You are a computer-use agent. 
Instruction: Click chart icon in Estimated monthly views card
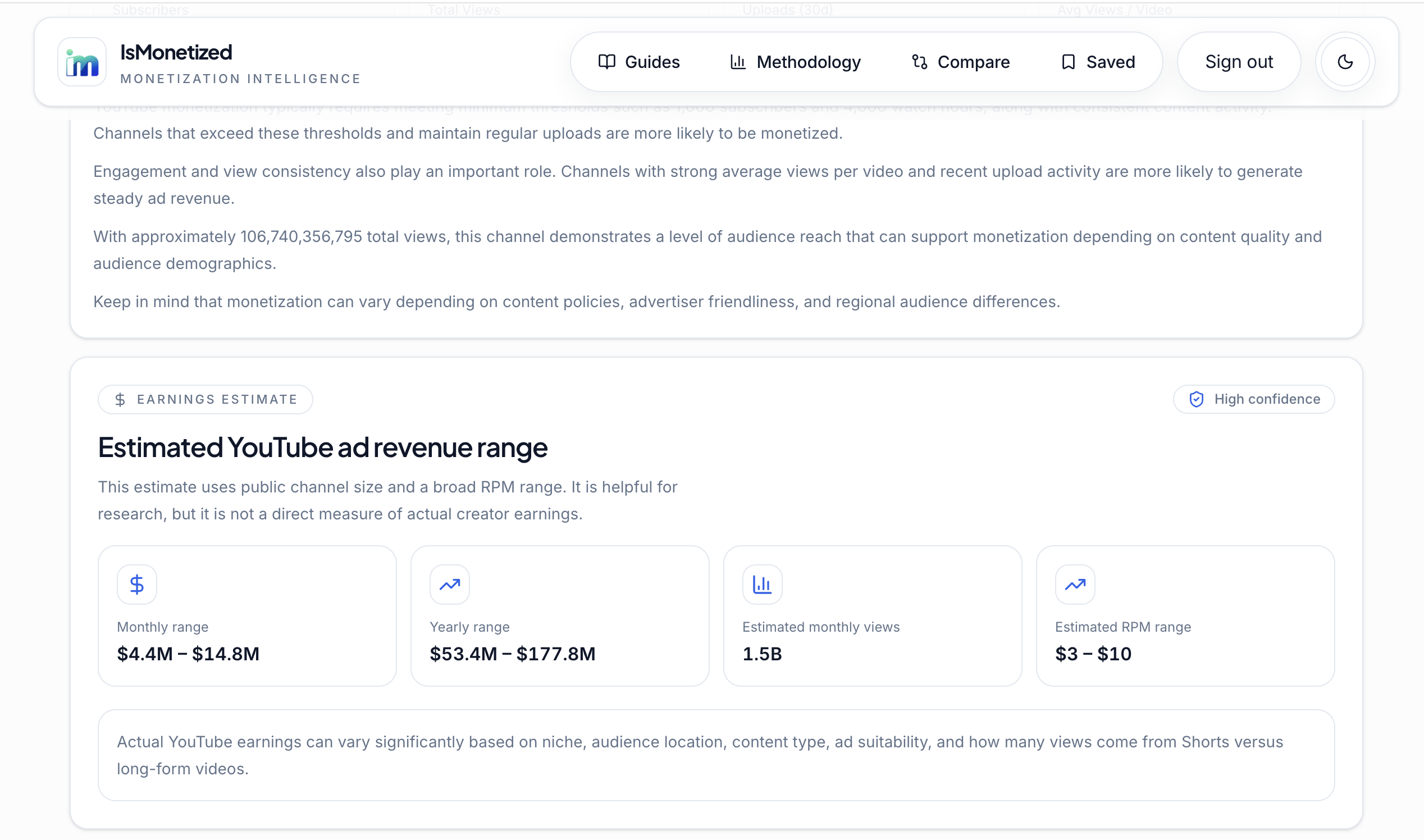pos(763,584)
